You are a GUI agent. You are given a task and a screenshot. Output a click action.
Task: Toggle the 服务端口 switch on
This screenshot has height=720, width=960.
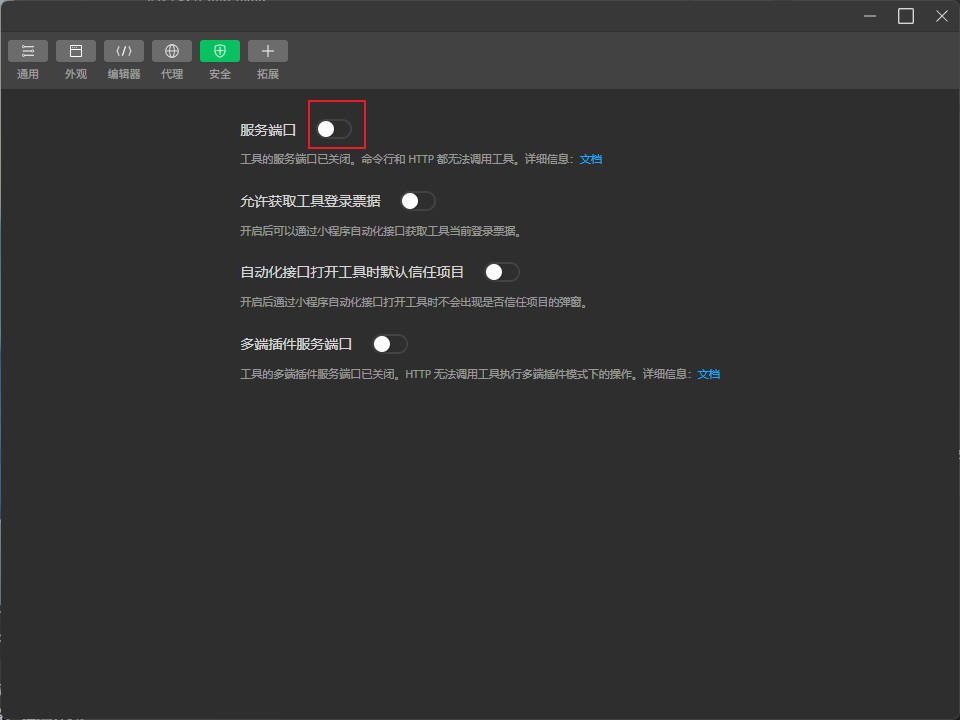tap(334, 129)
